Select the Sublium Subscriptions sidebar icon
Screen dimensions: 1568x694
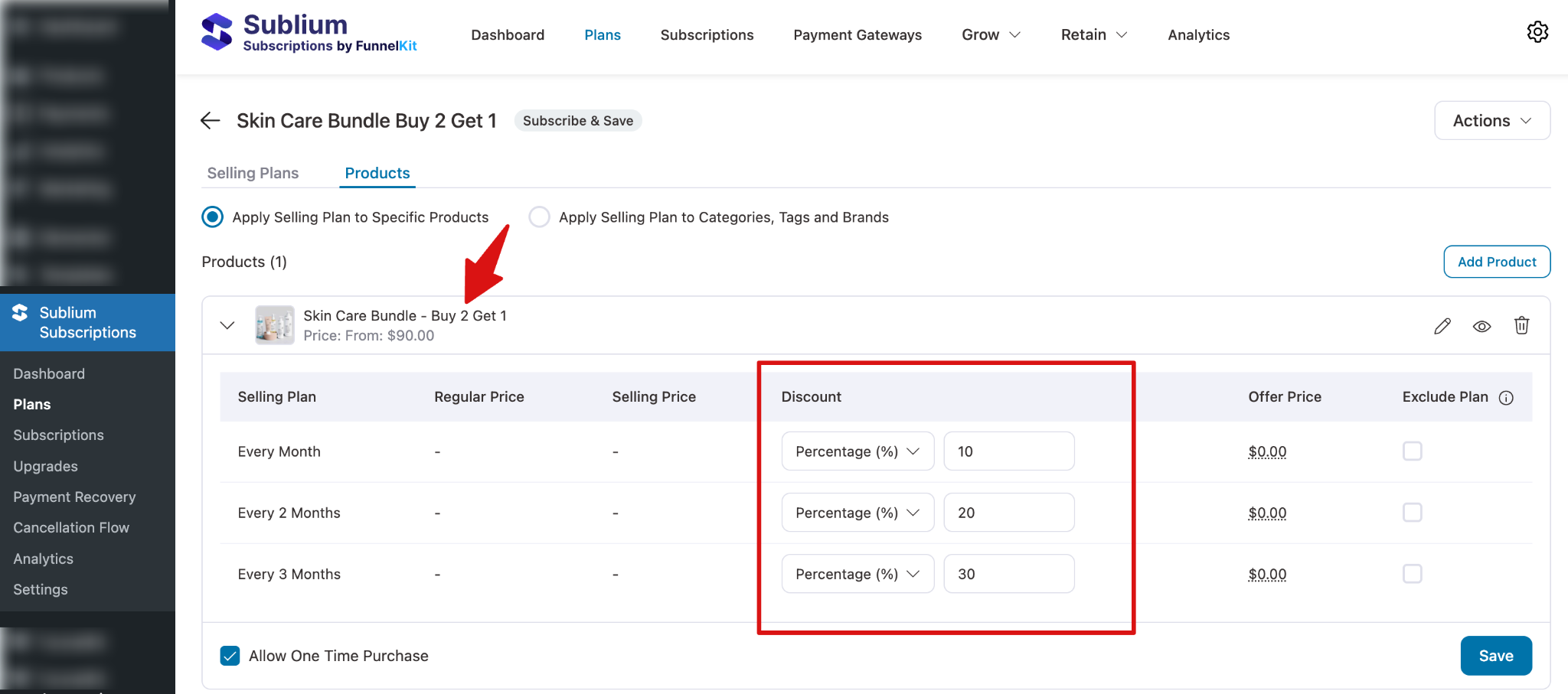[20, 312]
